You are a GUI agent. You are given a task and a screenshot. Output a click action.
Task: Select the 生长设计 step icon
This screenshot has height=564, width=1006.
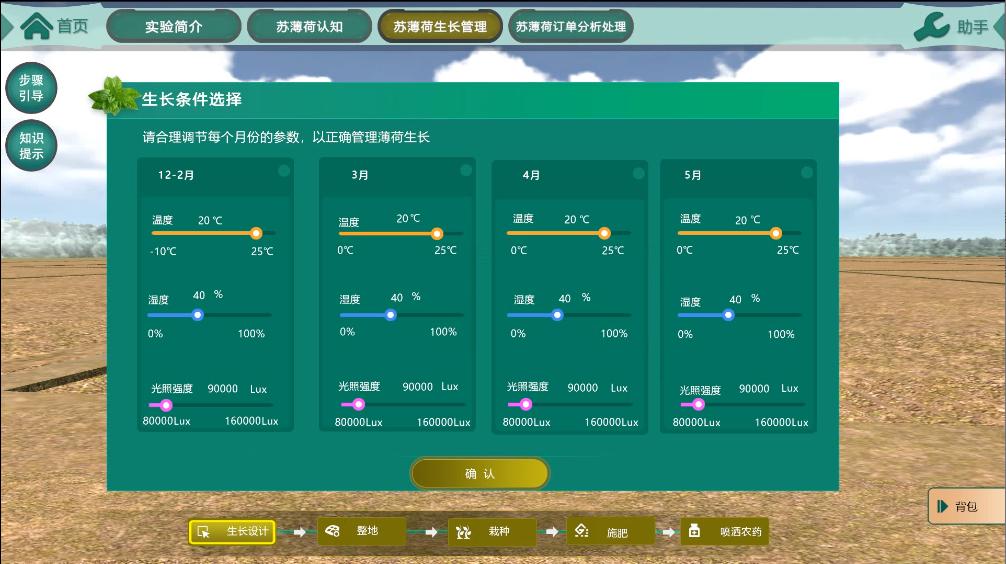(204, 532)
